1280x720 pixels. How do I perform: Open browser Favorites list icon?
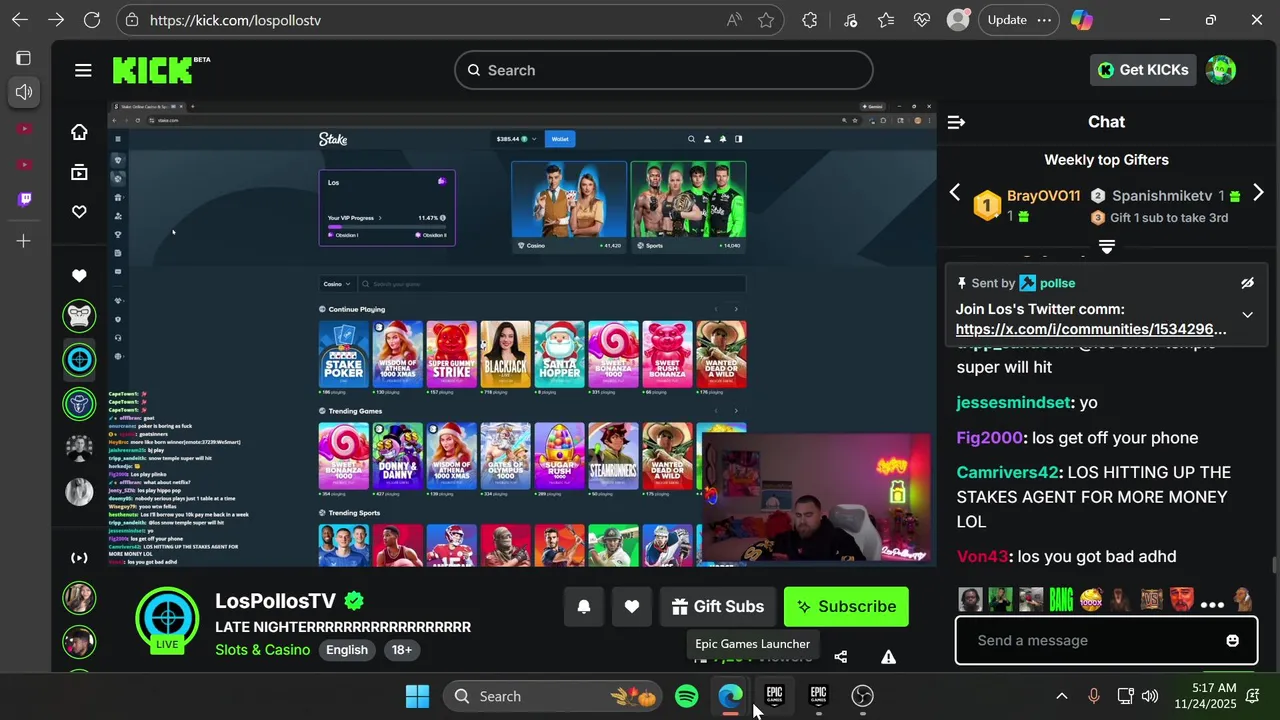point(886,20)
